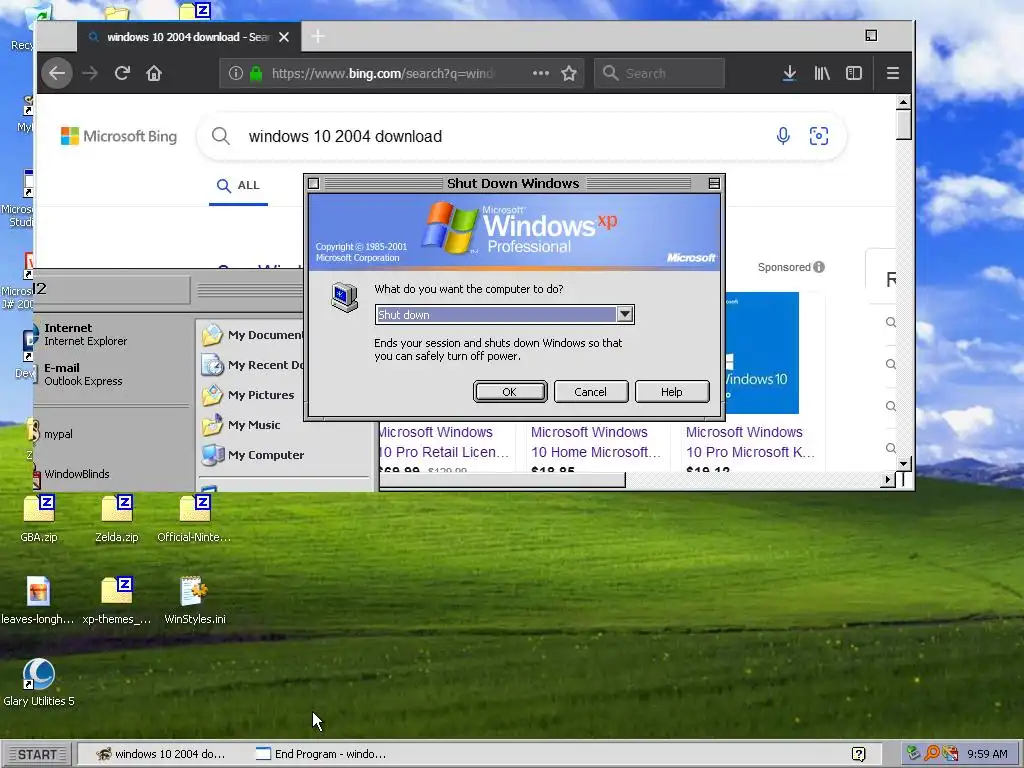Open GBA.zip desktop icon
Viewport: 1024px width, 768px height.
(x=39, y=520)
